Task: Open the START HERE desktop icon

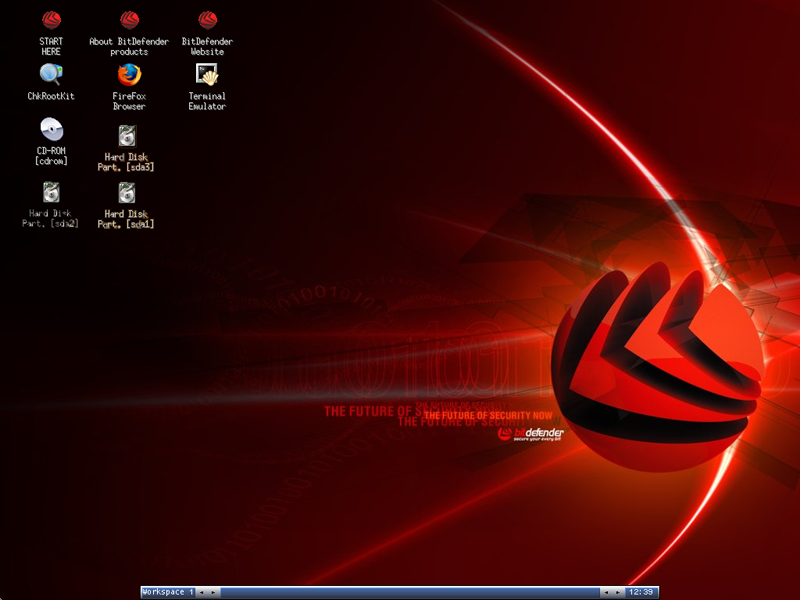Action: click(x=51, y=20)
